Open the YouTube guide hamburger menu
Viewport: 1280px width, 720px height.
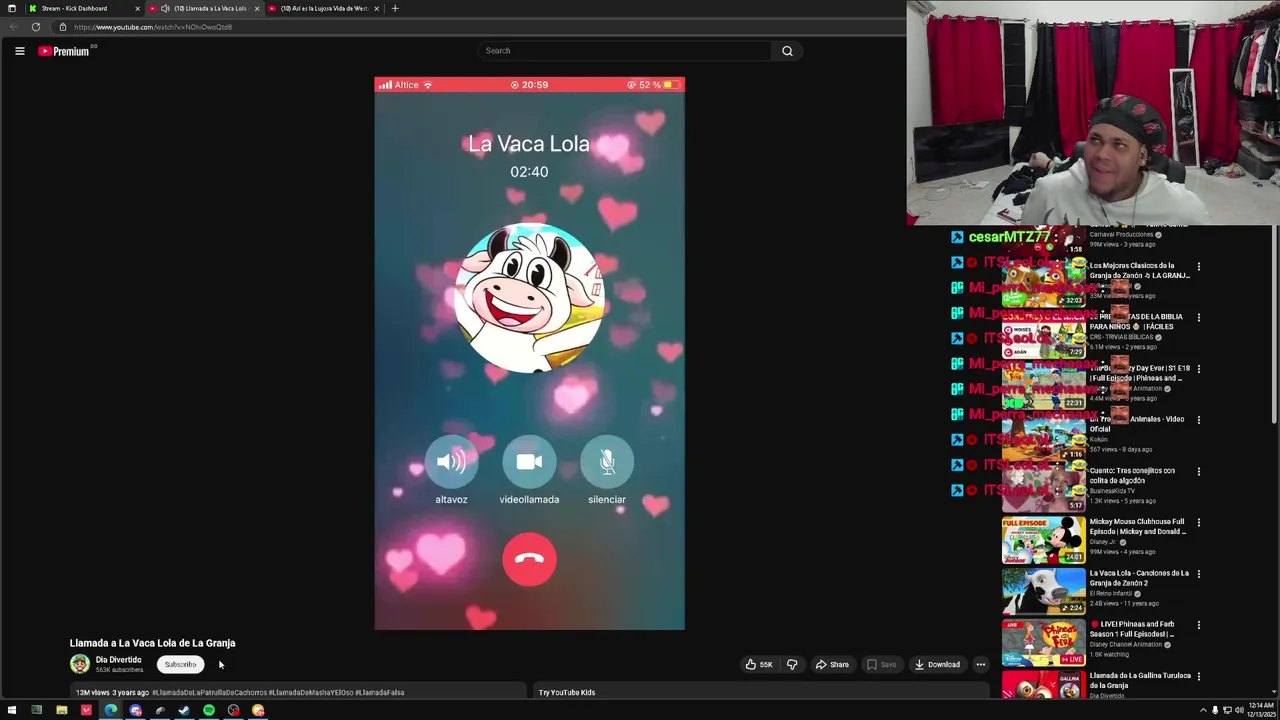coord(19,51)
